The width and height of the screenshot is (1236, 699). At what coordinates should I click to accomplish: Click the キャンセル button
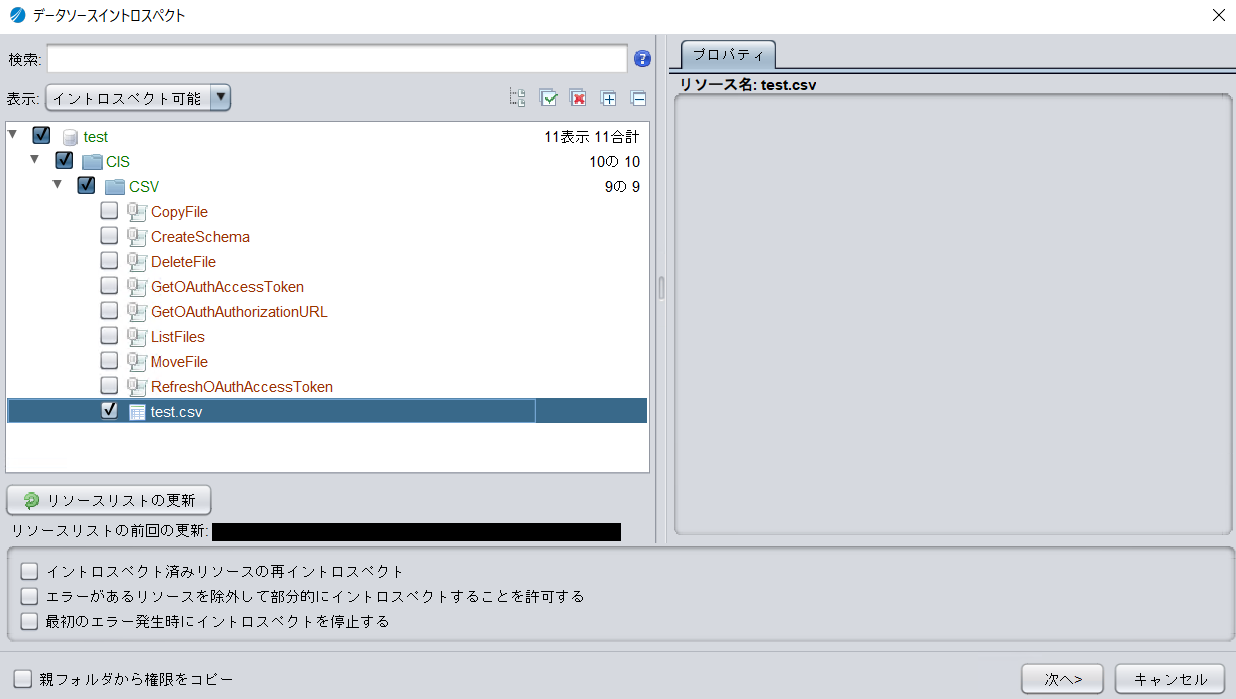(1170, 679)
